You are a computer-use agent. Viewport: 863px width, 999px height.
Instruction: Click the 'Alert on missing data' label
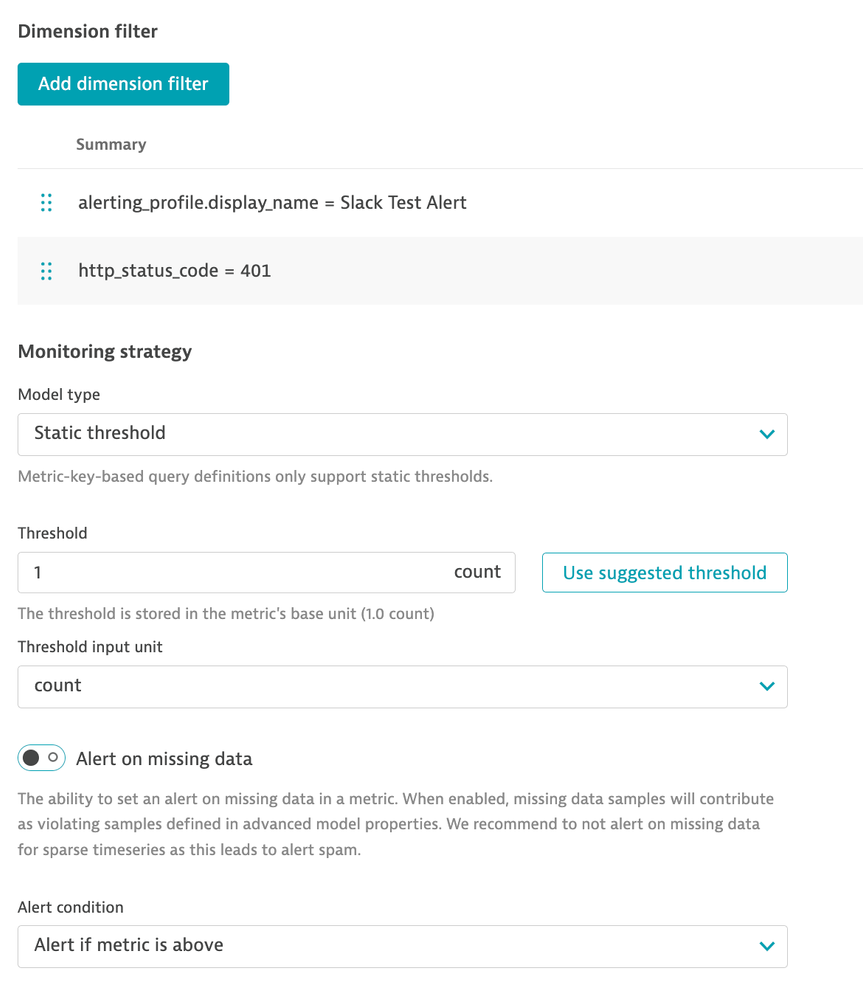(164, 759)
